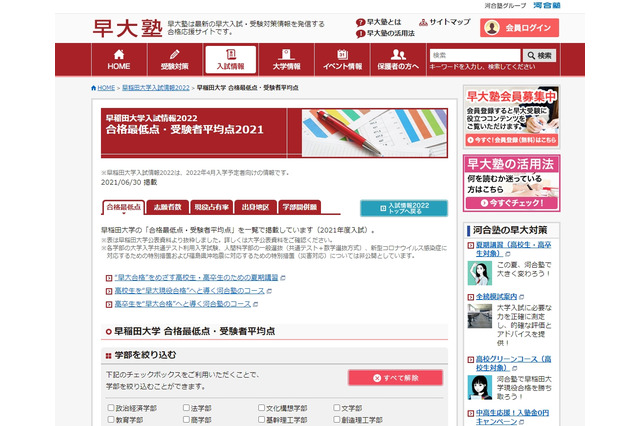Switch to the 現役占有率 tab
This screenshot has height=426, width=640.
click(211, 207)
